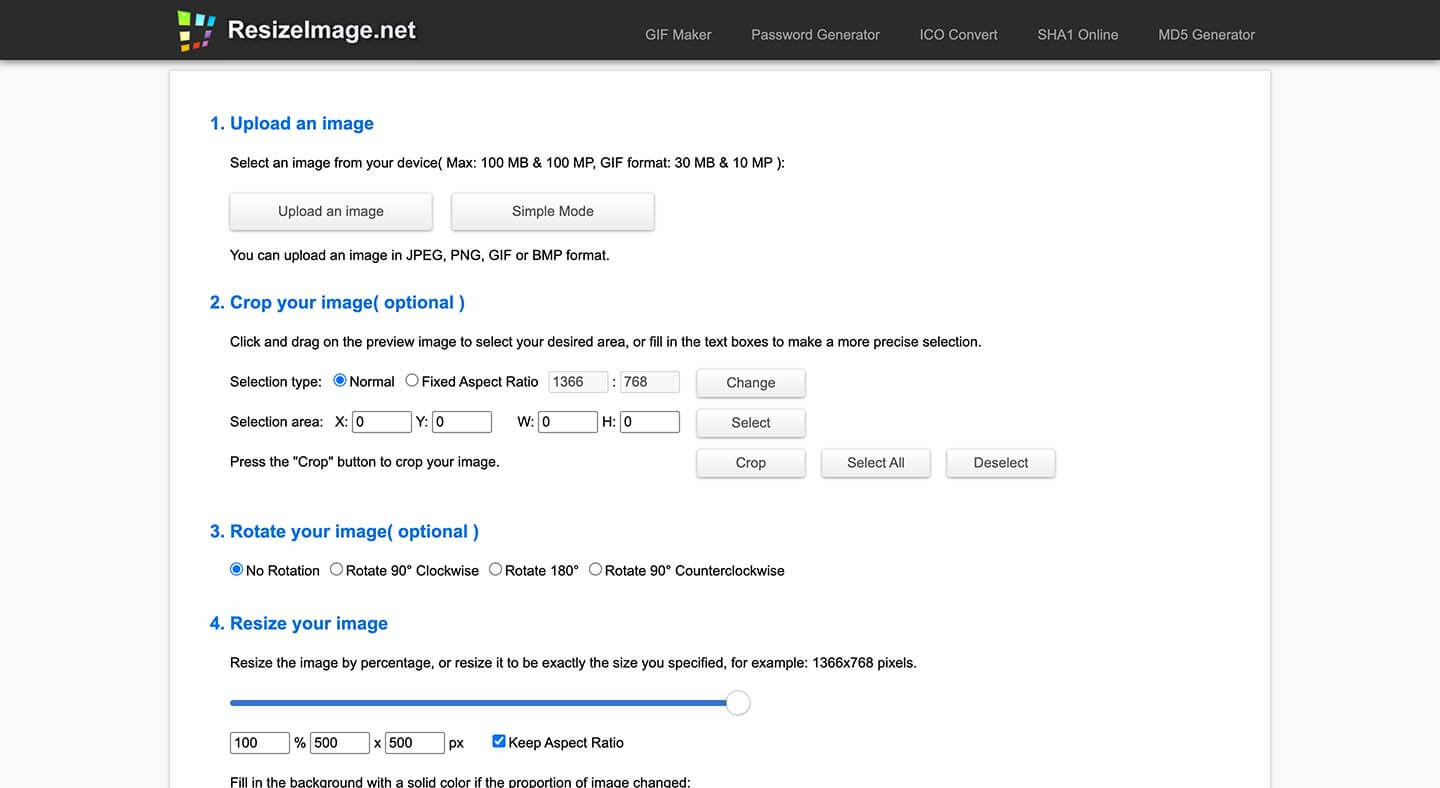Focus the resize width pixel field
This screenshot has height=788, width=1440.
point(340,743)
